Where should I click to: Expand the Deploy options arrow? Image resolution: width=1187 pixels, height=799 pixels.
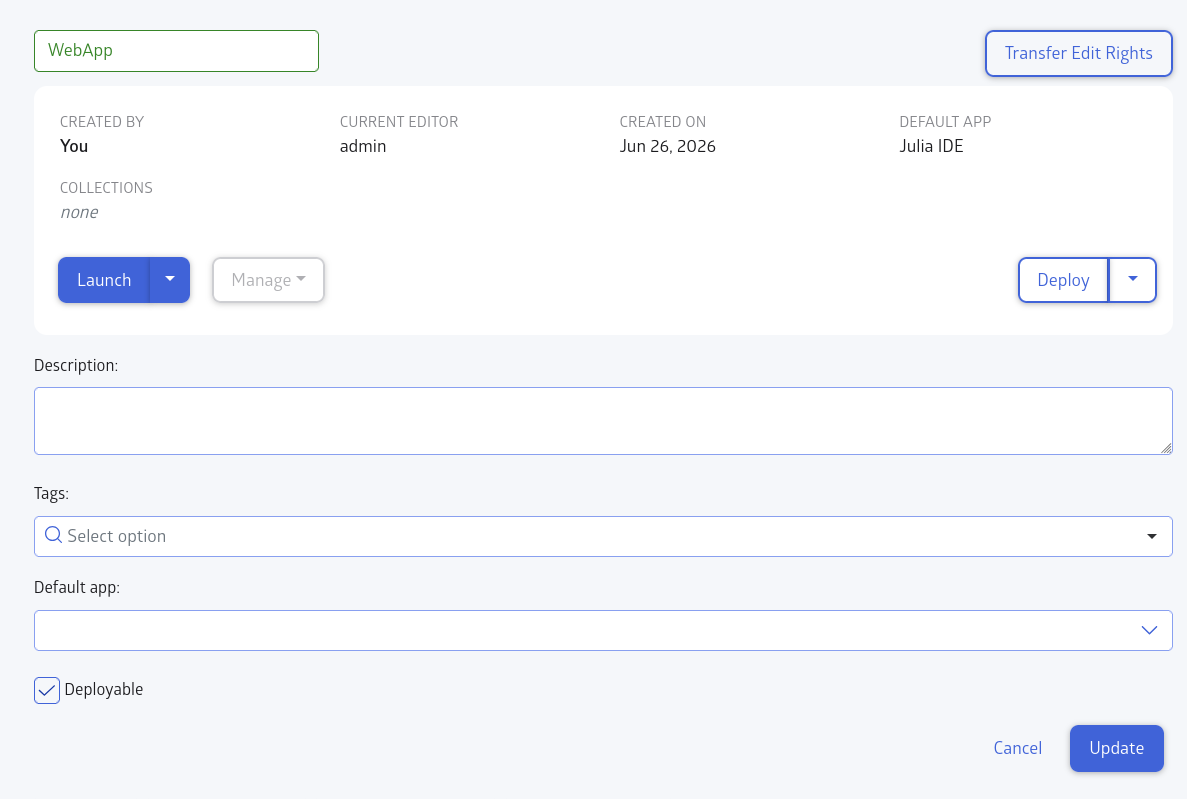1132,280
